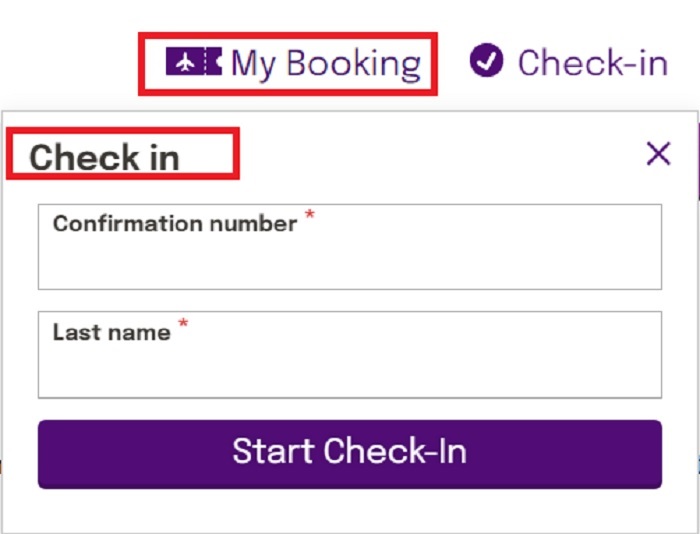Select the Check-in navigation item
This screenshot has width=700, height=534.
click(x=569, y=61)
